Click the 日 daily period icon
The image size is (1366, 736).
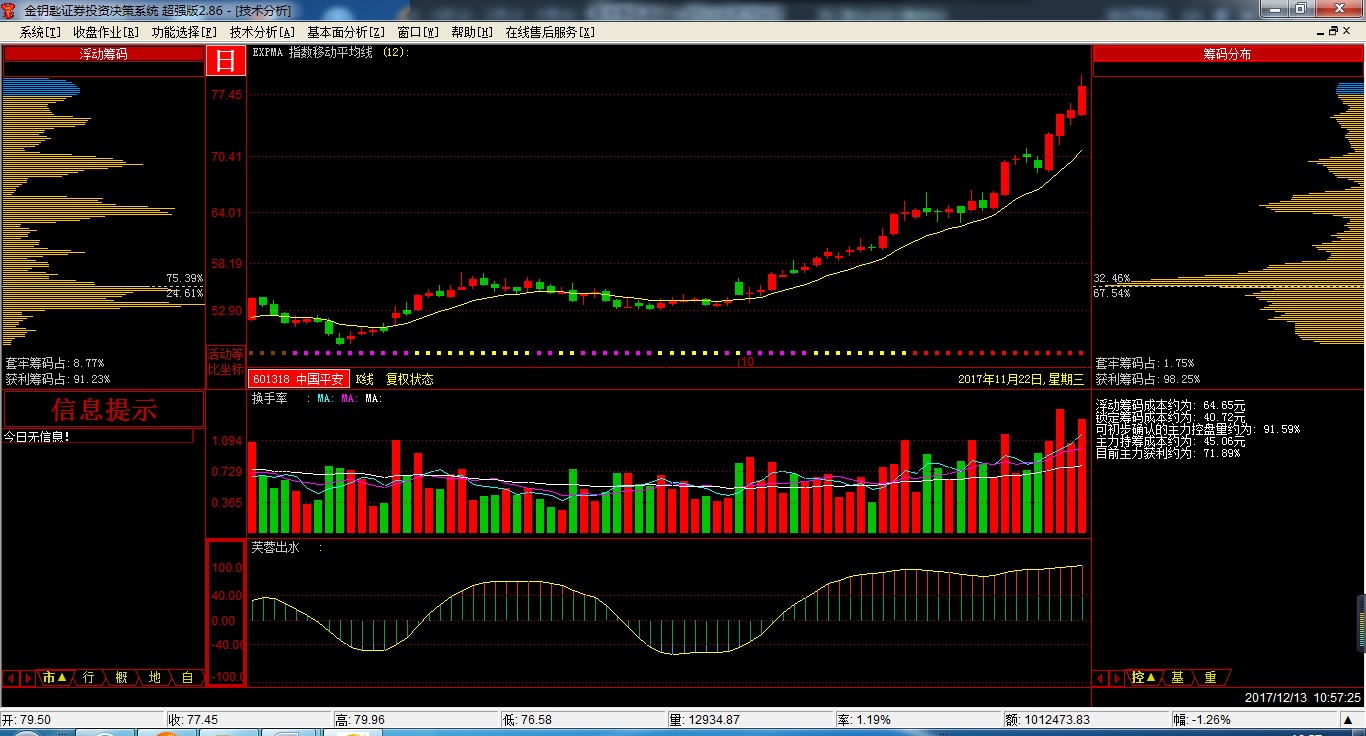(226, 61)
